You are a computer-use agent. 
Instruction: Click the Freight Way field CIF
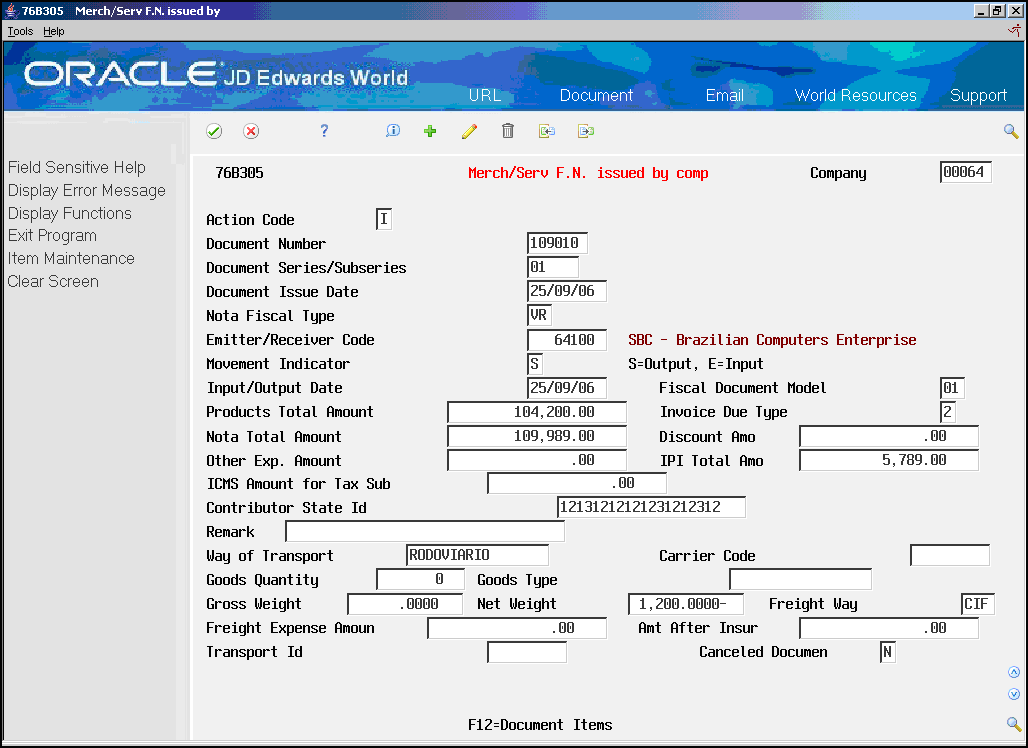point(978,604)
